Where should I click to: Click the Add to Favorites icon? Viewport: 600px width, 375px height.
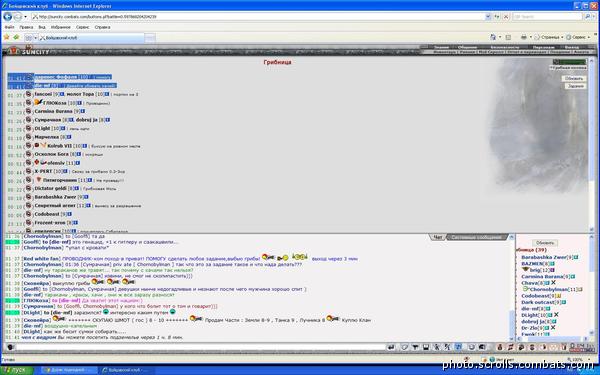(16, 37)
